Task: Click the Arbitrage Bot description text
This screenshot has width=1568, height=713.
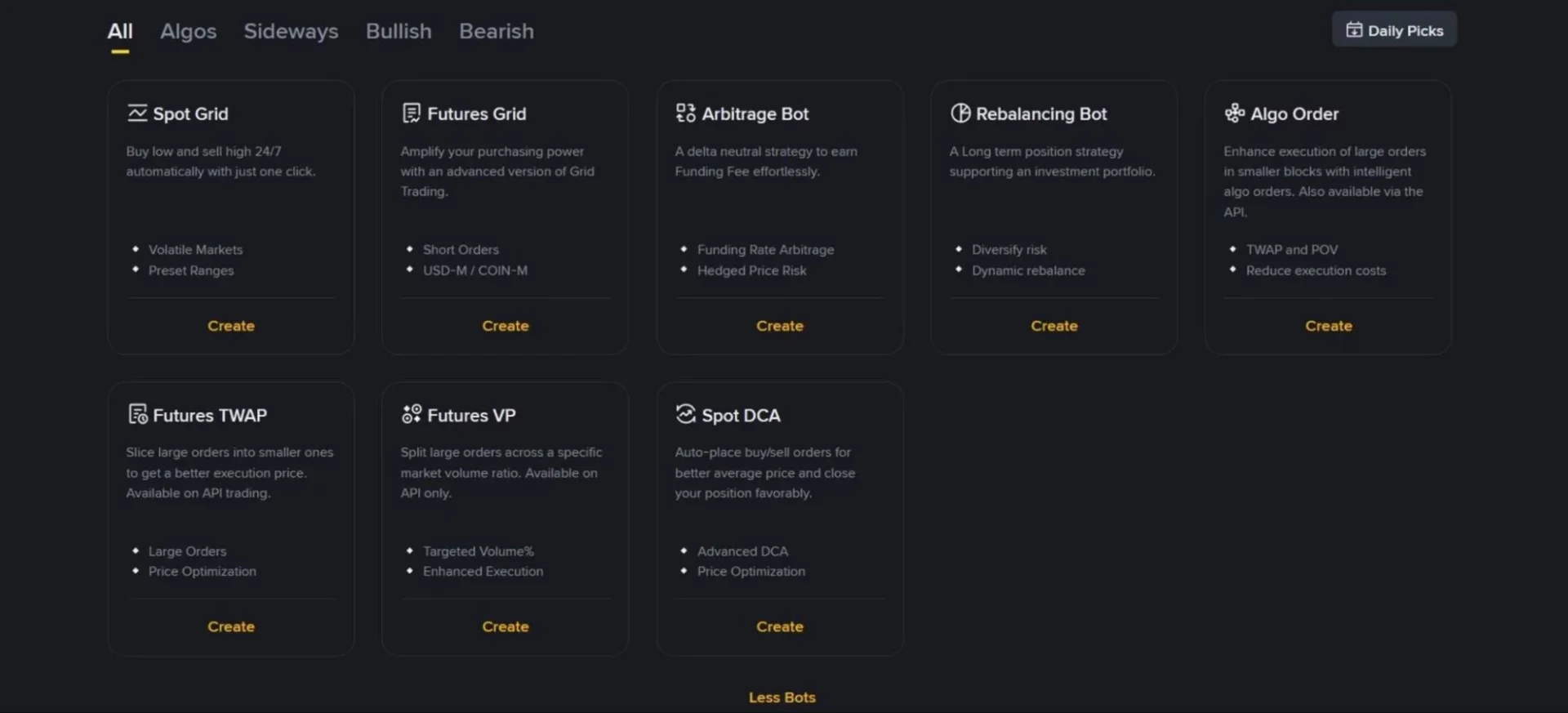Action: click(766, 161)
